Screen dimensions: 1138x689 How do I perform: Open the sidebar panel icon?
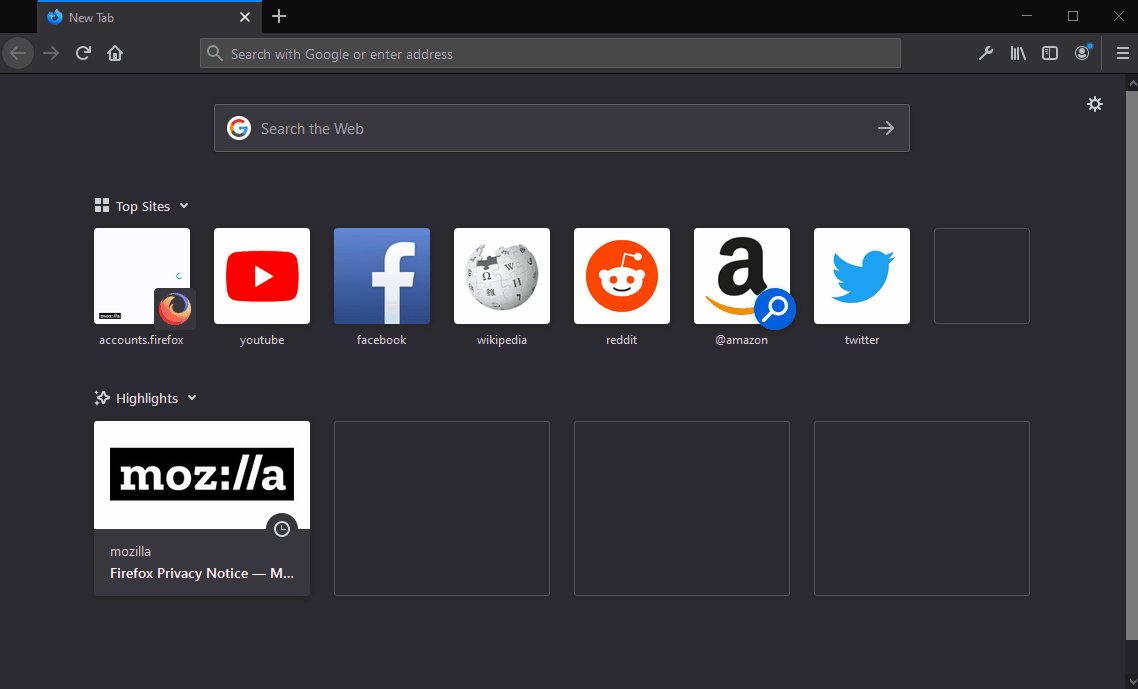pyautogui.click(x=1050, y=53)
